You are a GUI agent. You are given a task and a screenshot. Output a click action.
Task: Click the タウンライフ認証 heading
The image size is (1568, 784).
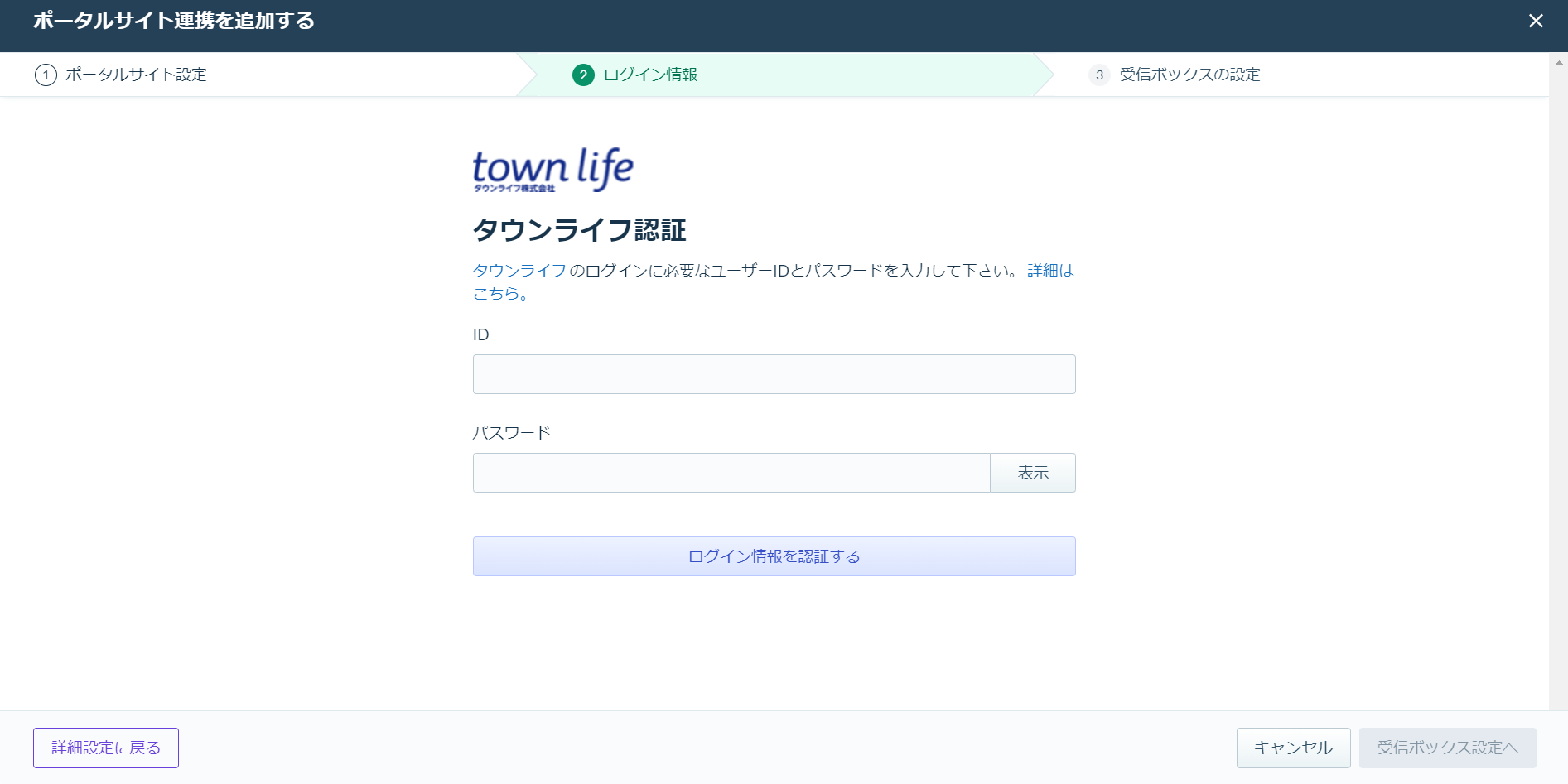tap(579, 229)
